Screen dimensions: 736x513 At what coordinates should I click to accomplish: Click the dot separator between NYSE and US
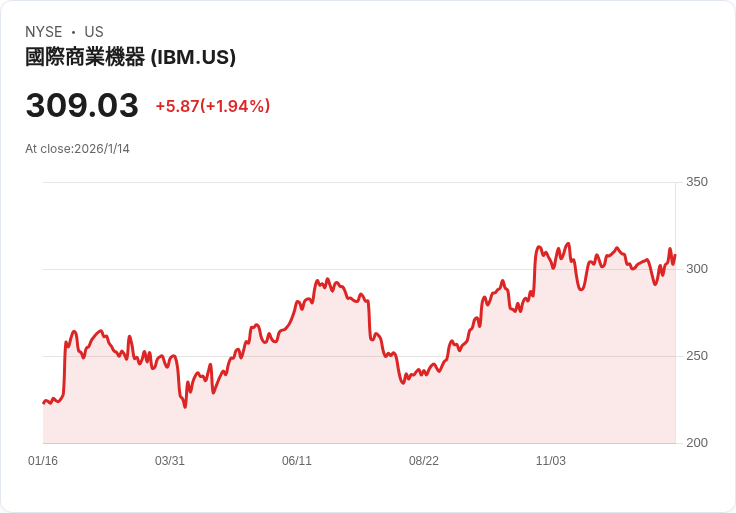pyautogui.click(x=73, y=32)
